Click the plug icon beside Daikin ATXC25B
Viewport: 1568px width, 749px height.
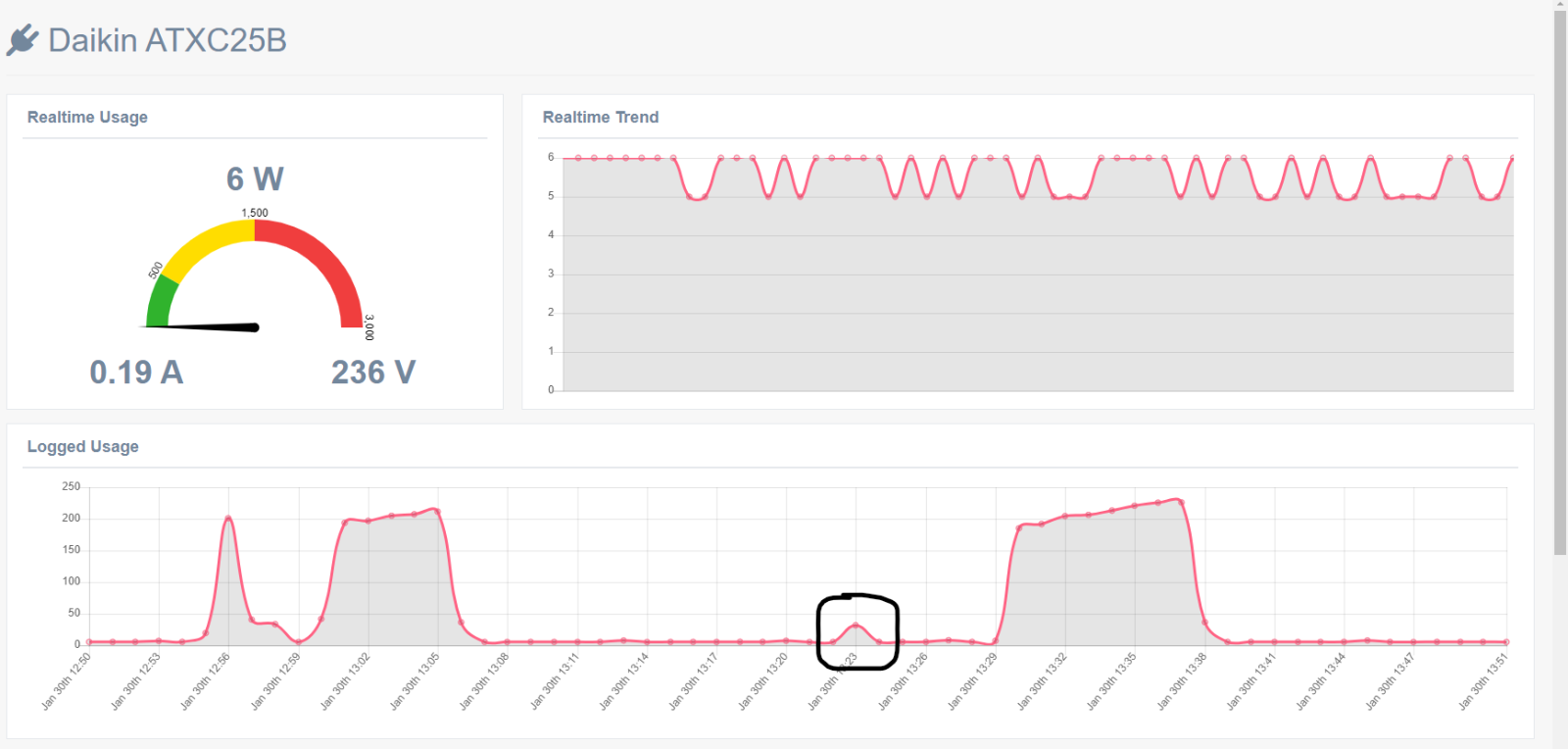23,40
